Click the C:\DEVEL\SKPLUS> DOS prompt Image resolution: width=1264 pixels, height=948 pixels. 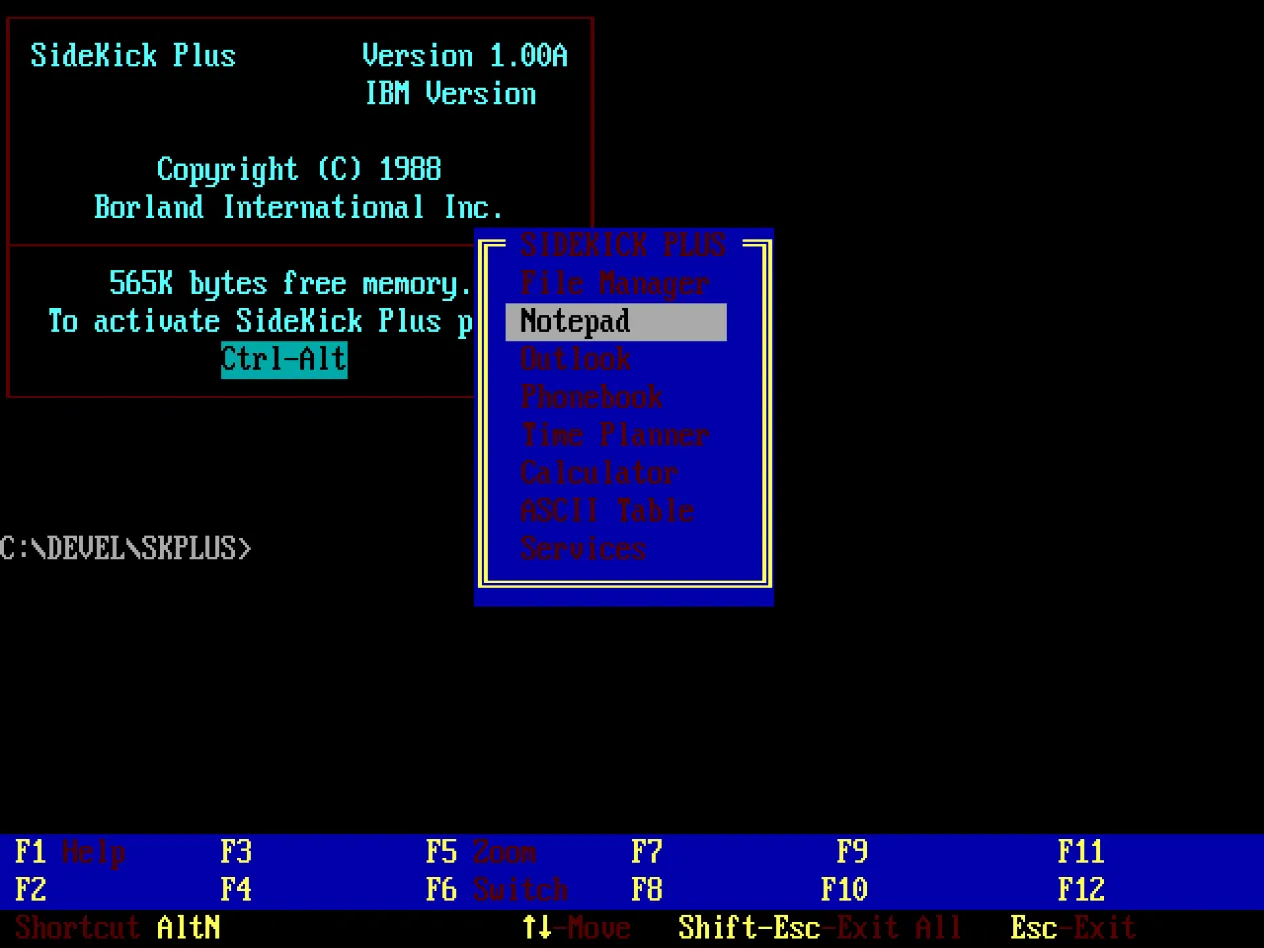point(126,549)
